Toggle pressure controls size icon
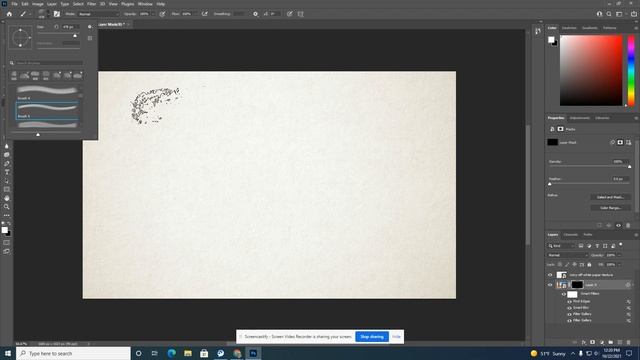 coord(289,14)
